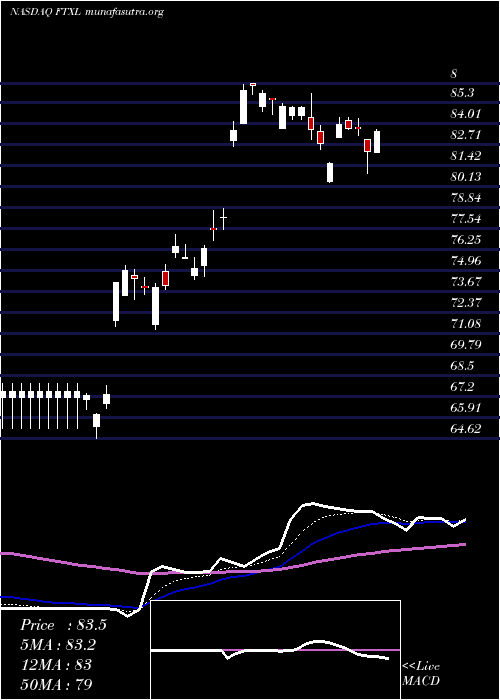Click the 74.96 price axis label
Screen dimensions: 500x700
466,261
